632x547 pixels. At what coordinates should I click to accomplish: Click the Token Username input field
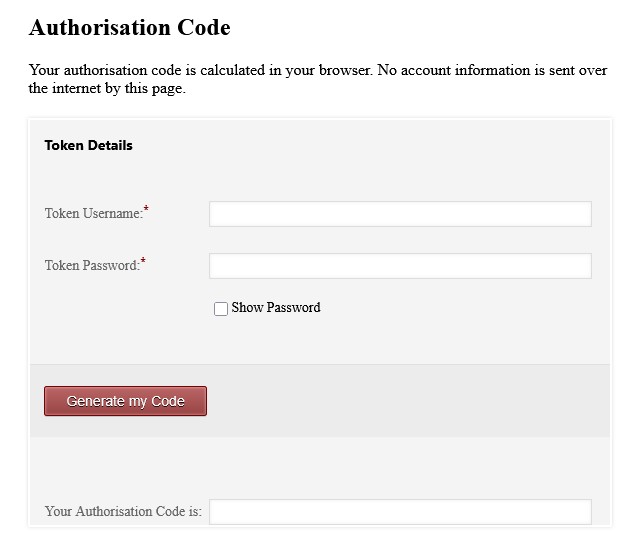coord(400,214)
